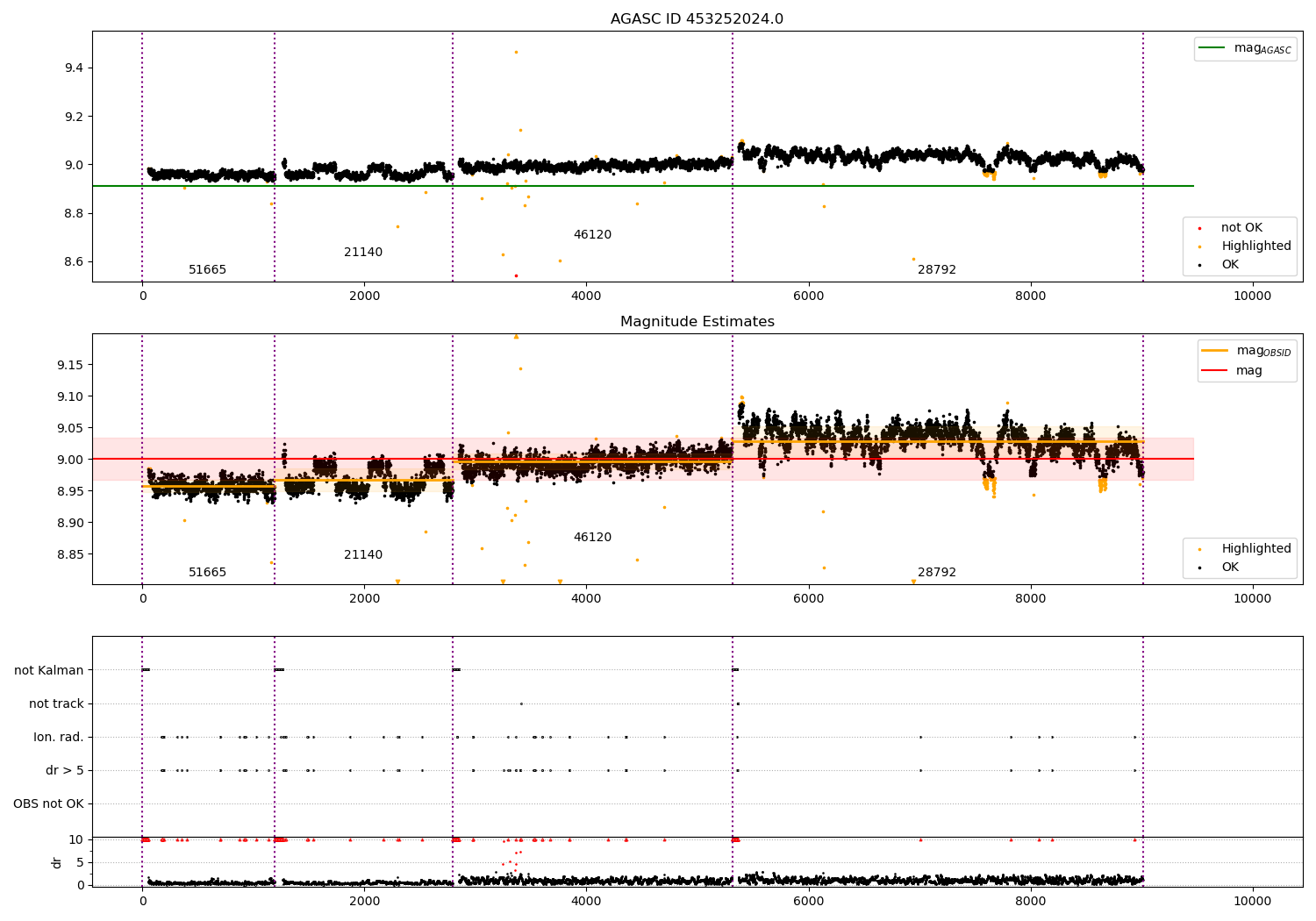This screenshot has height=921, width=1316.
Task: Click the highest orange outlier in top plot
Action: tap(516, 52)
